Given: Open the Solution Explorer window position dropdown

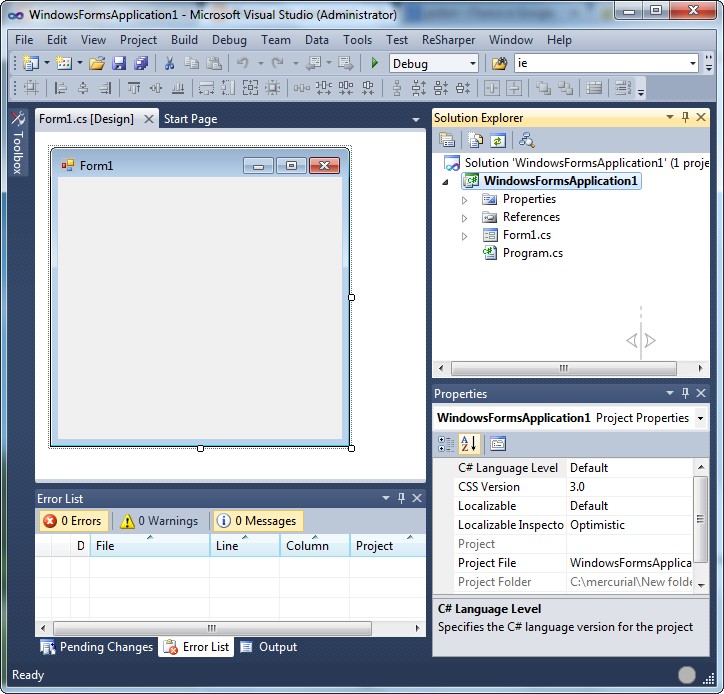Looking at the screenshot, I should coord(670,117).
